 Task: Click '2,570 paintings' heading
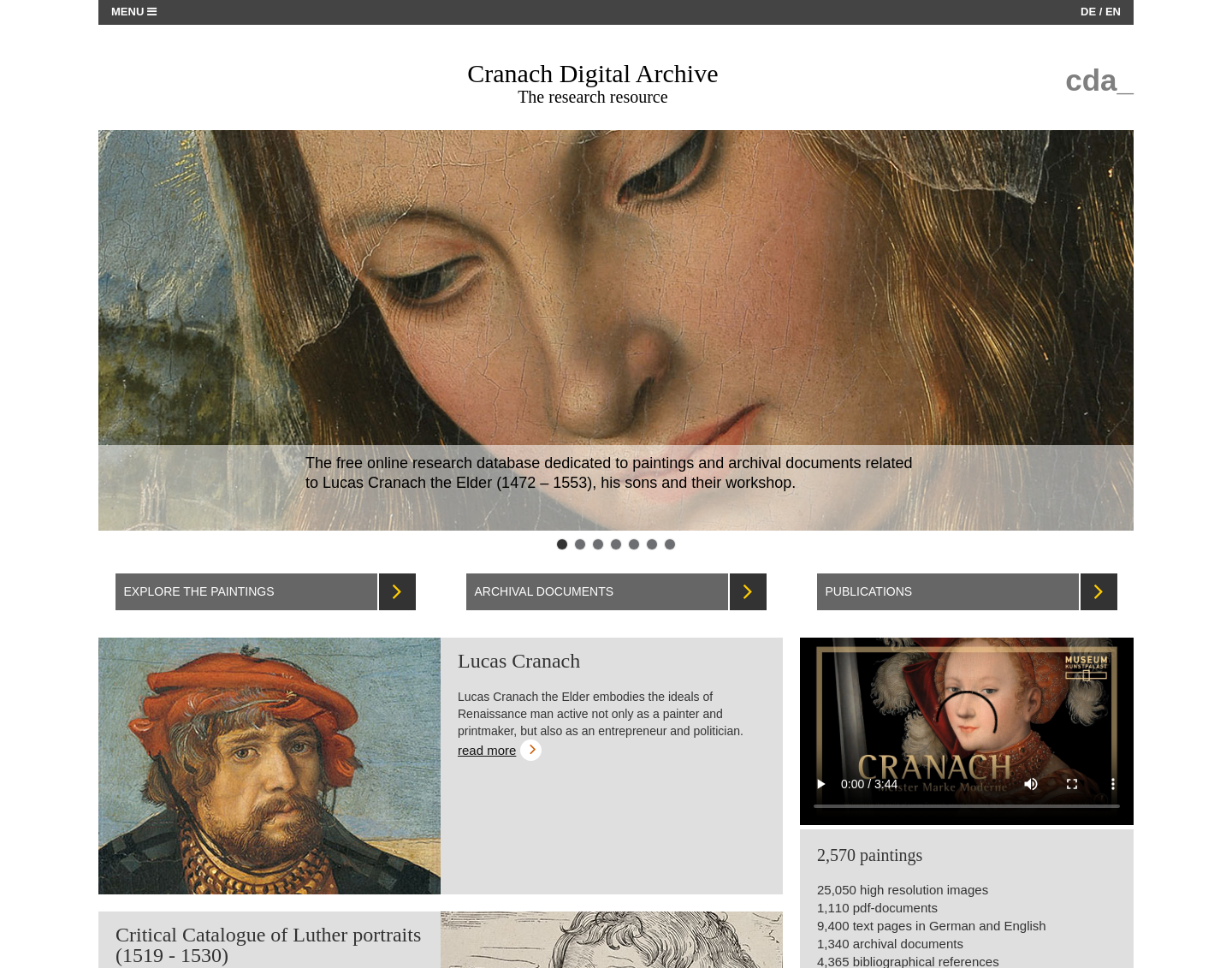click(x=869, y=855)
